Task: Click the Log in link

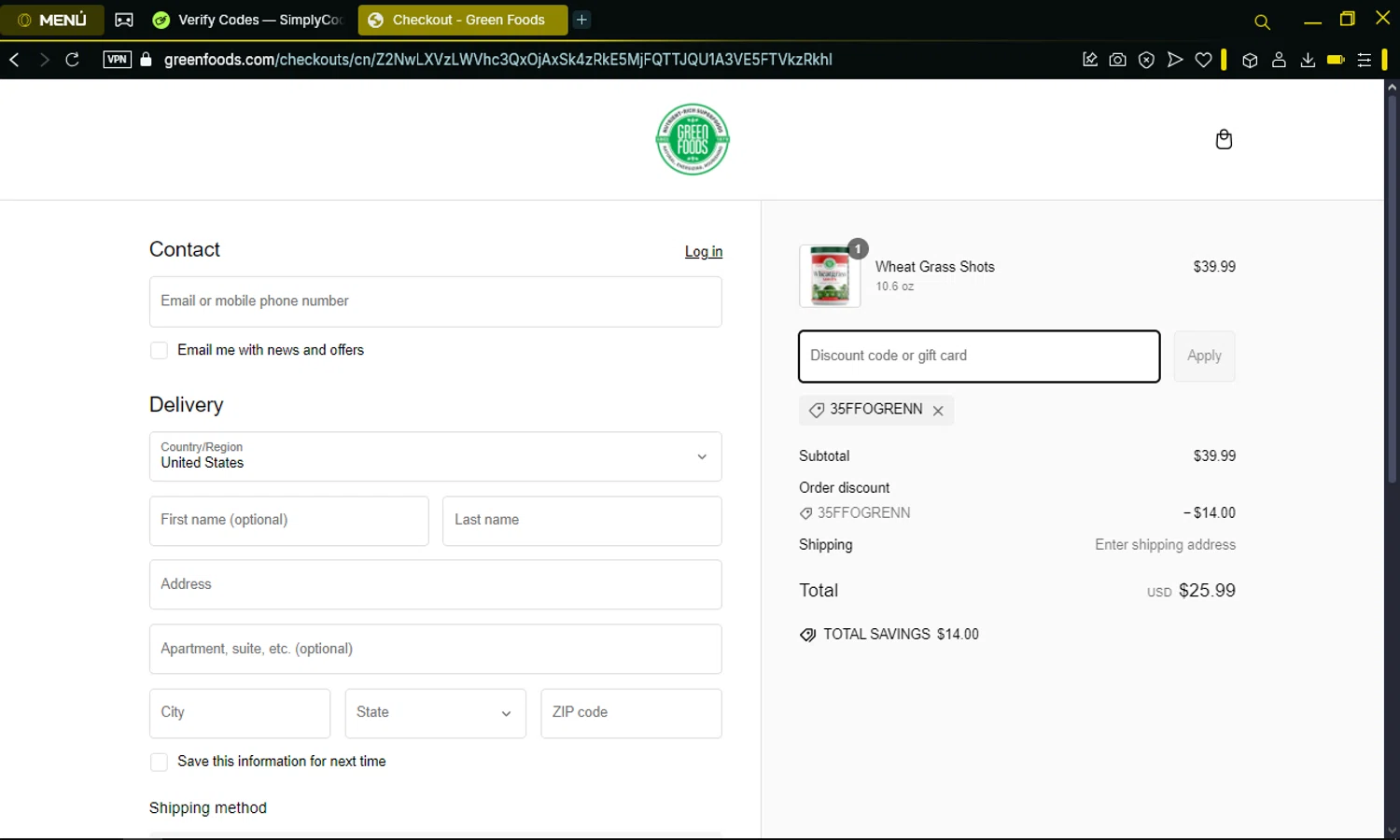Action: (x=704, y=251)
